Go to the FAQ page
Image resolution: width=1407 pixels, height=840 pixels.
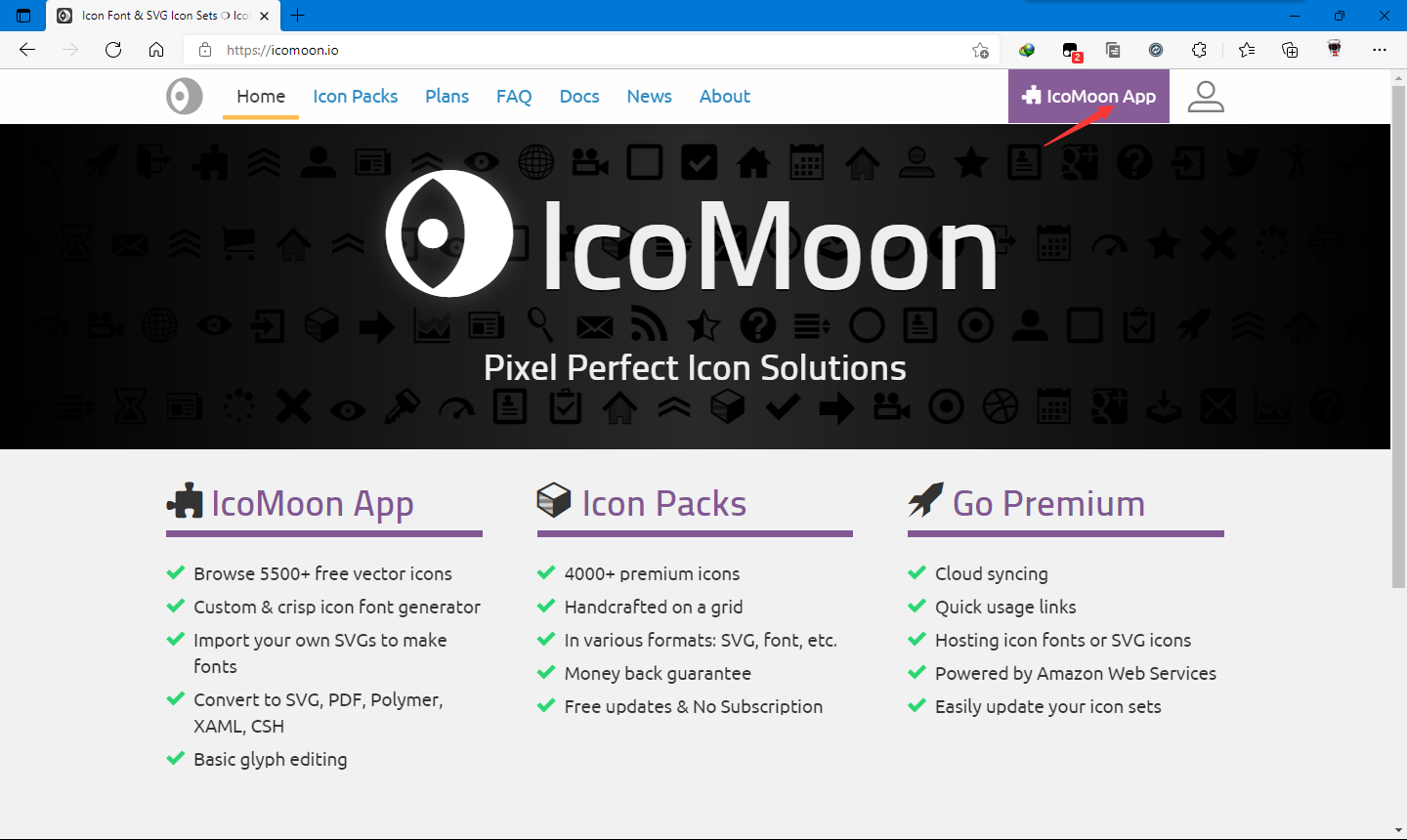pos(513,96)
